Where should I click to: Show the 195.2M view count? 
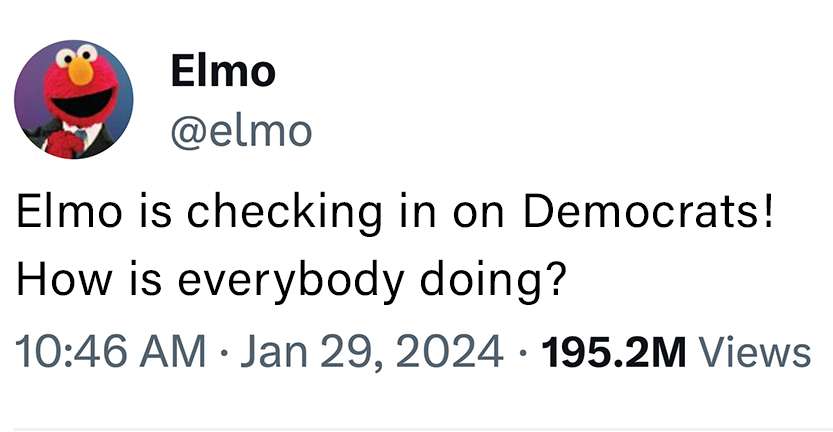[x=613, y=351]
